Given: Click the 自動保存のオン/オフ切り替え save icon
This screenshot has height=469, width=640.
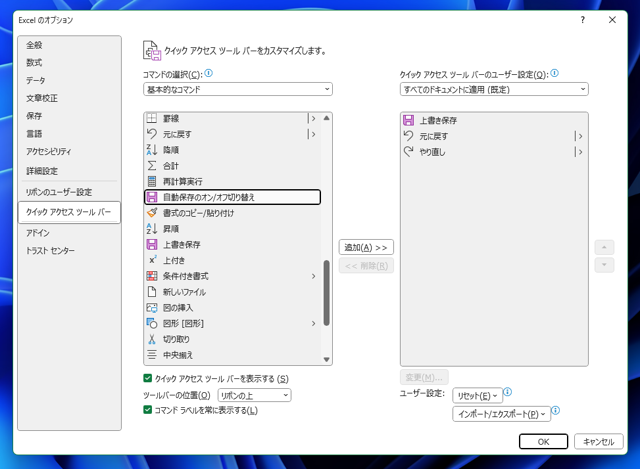Looking at the screenshot, I should tap(152, 197).
